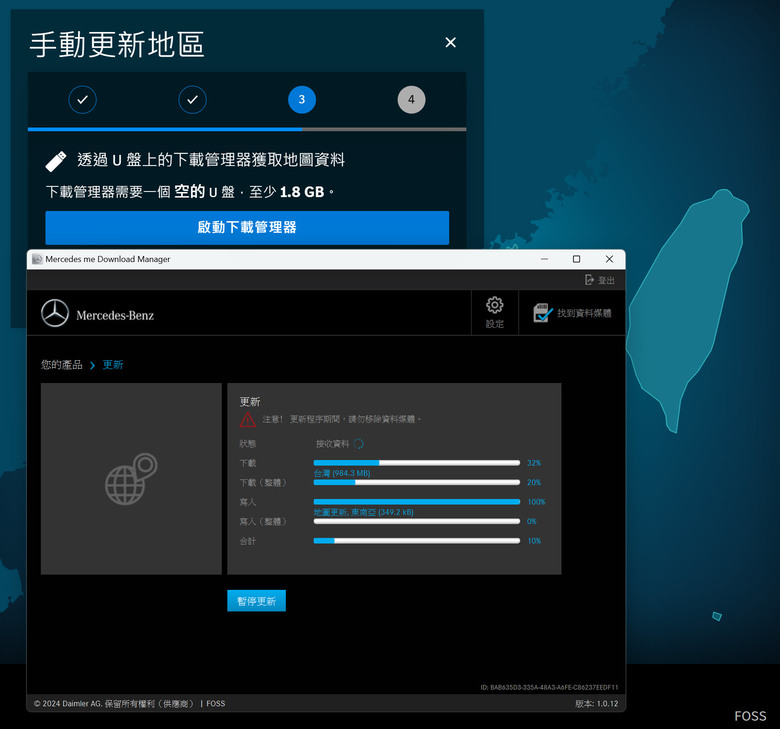Viewport: 780px width, 729px height.
Task: Click Download Manager title bar app icon
Action: 37,259
